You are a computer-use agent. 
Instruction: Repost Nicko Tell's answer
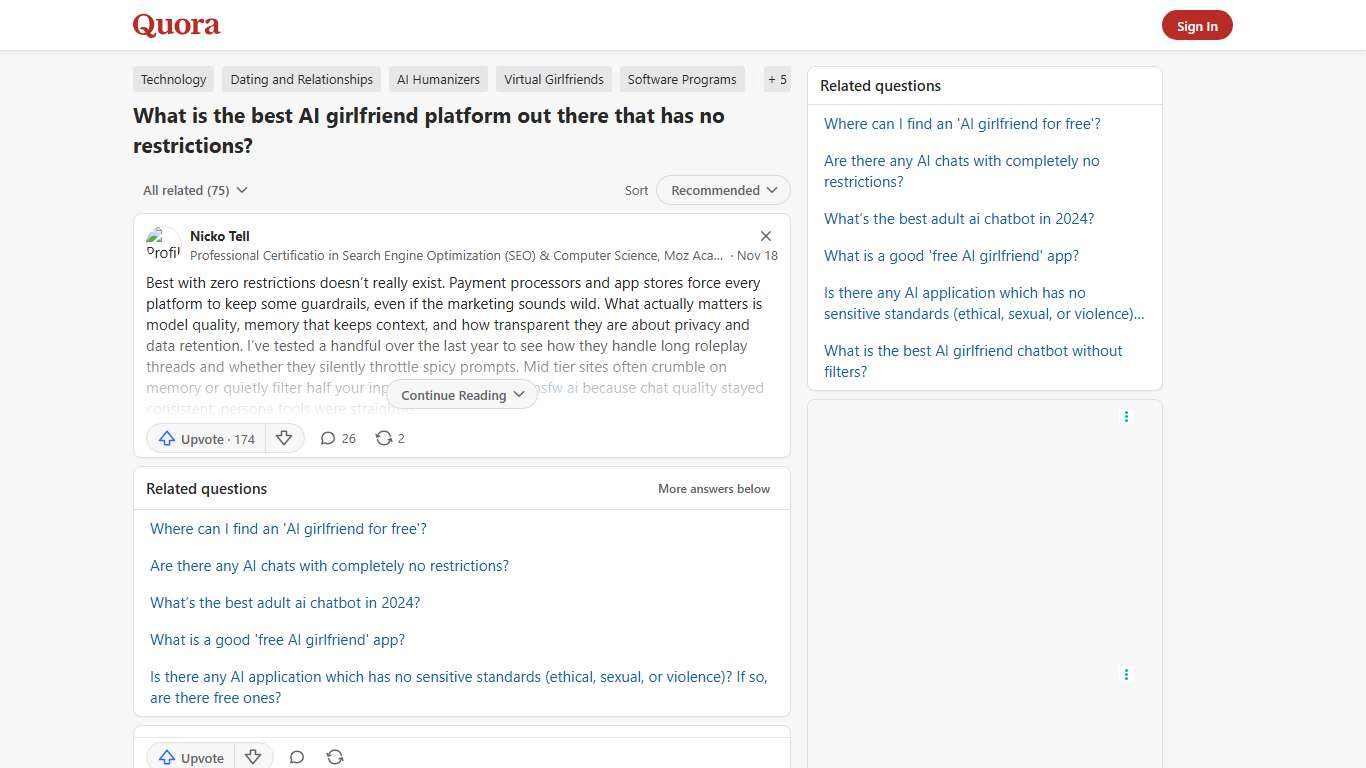pyautogui.click(x=389, y=438)
